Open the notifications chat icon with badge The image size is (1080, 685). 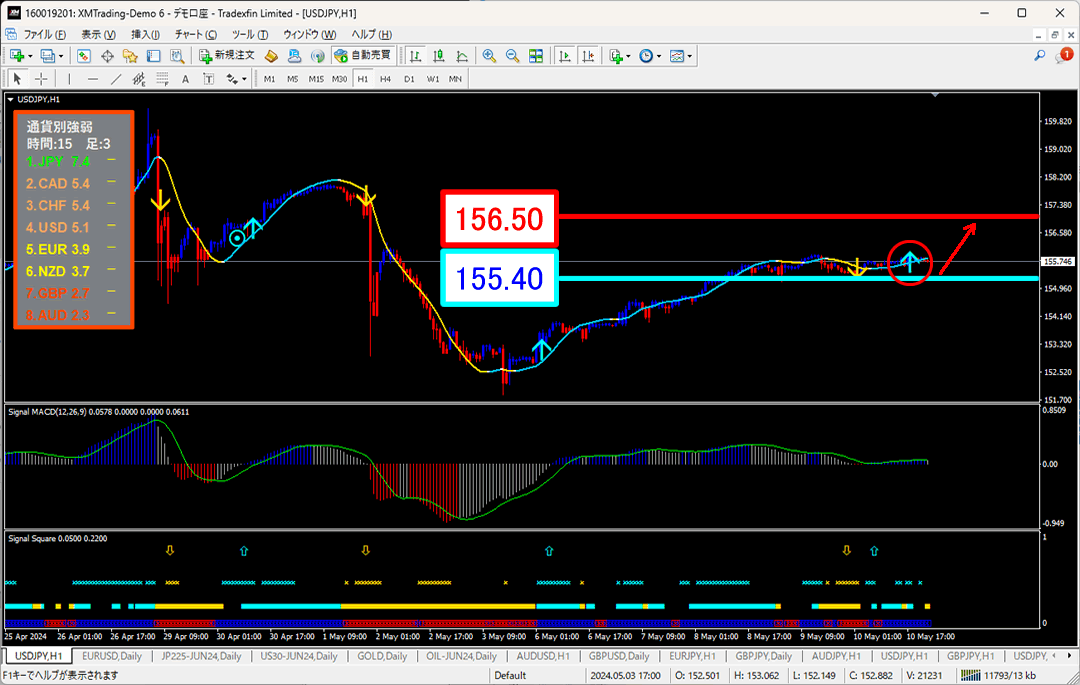[x=1063, y=56]
